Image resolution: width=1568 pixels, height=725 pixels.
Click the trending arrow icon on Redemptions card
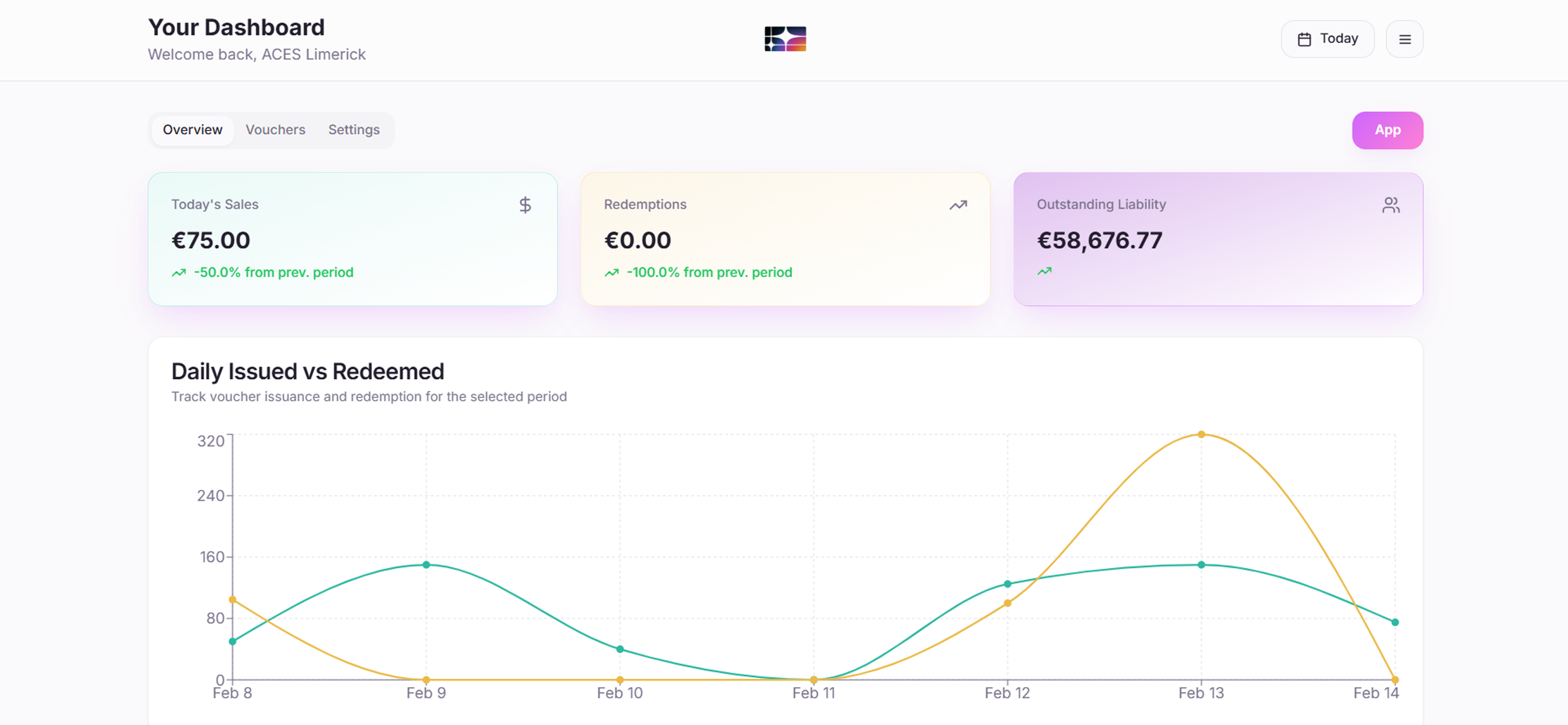[958, 205]
